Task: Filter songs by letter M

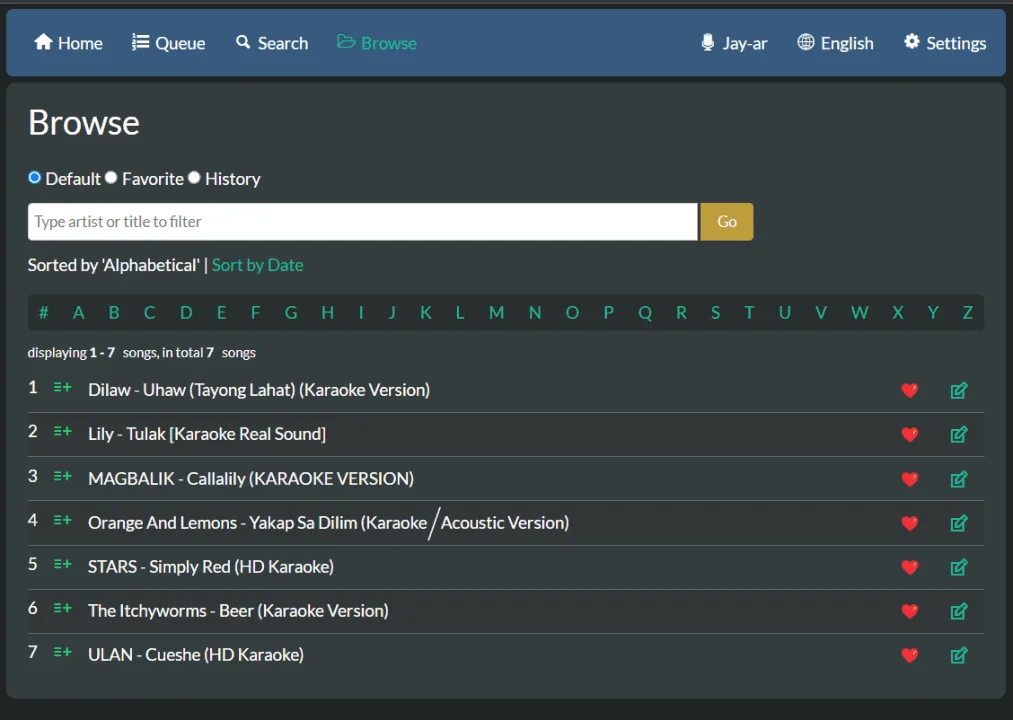Action: coord(496,313)
